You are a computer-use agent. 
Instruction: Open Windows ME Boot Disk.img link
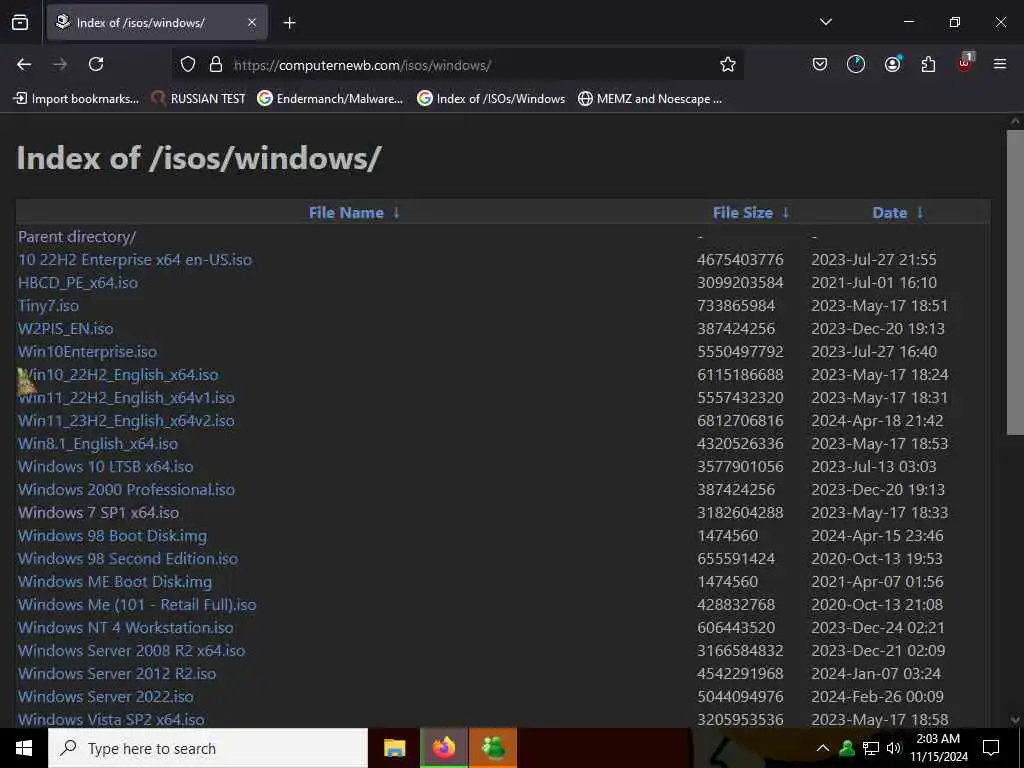click(x=115, y=581)
